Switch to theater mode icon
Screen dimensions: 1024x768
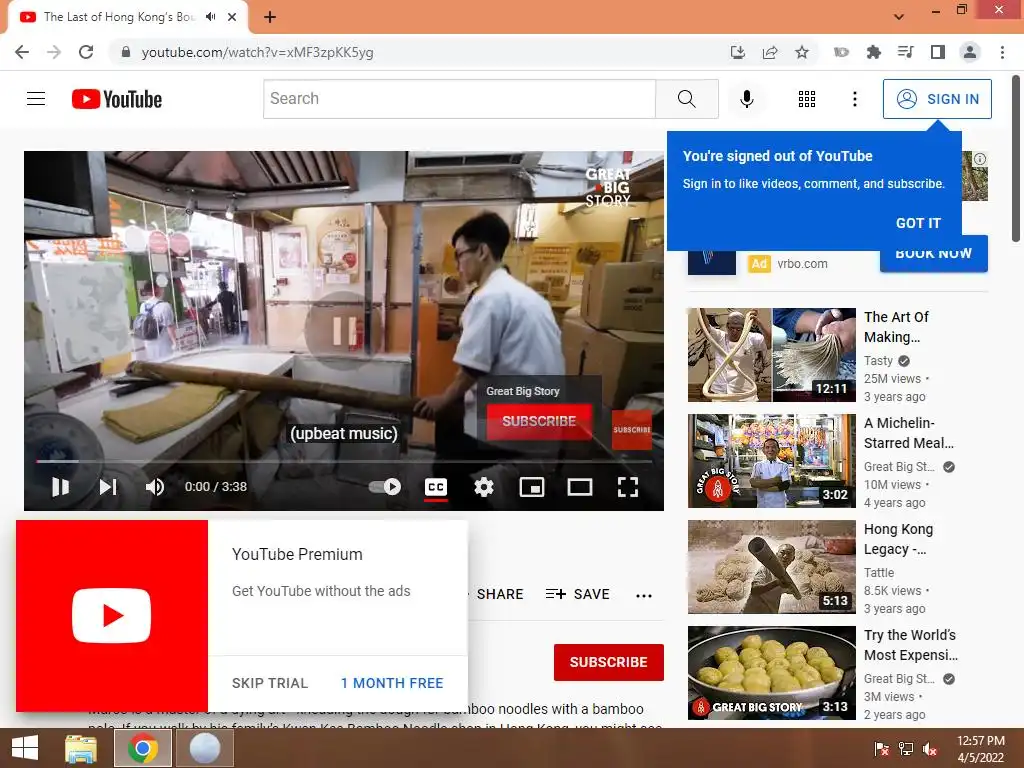click(x=579, y=487)
